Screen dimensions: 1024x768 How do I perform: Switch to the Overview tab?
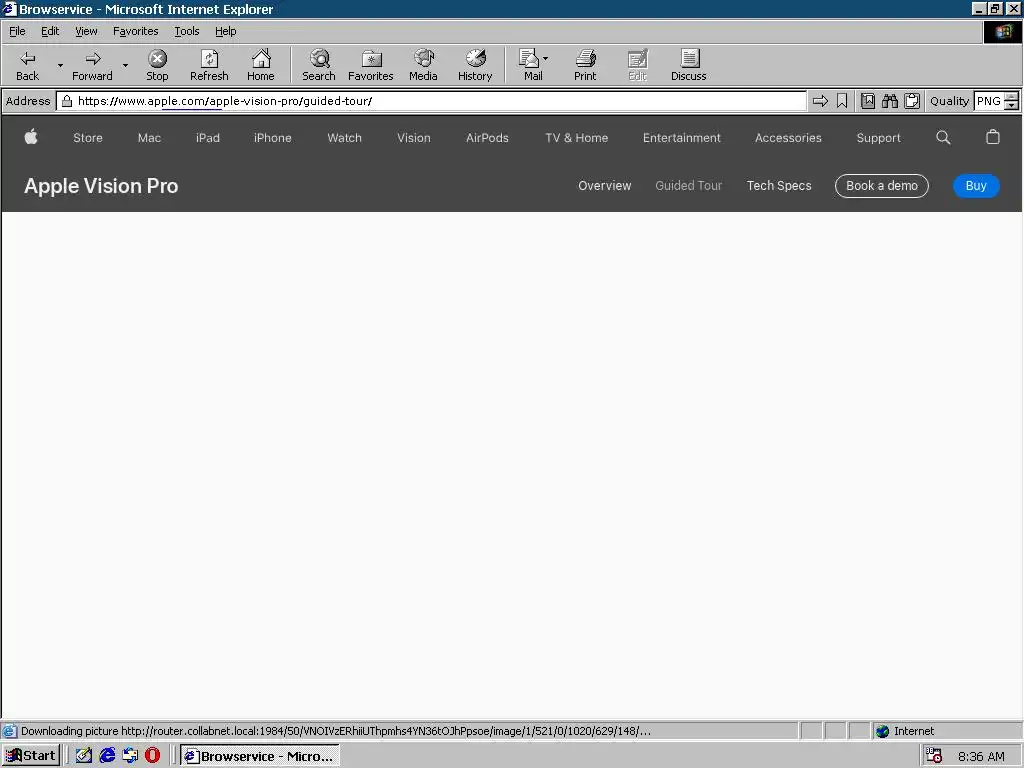pos(604,185)
